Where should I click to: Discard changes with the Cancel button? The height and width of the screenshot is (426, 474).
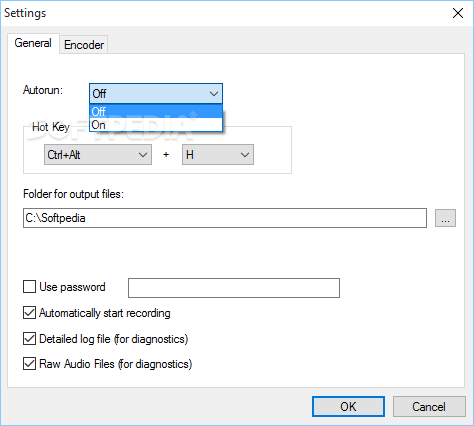tap(429, 407)
